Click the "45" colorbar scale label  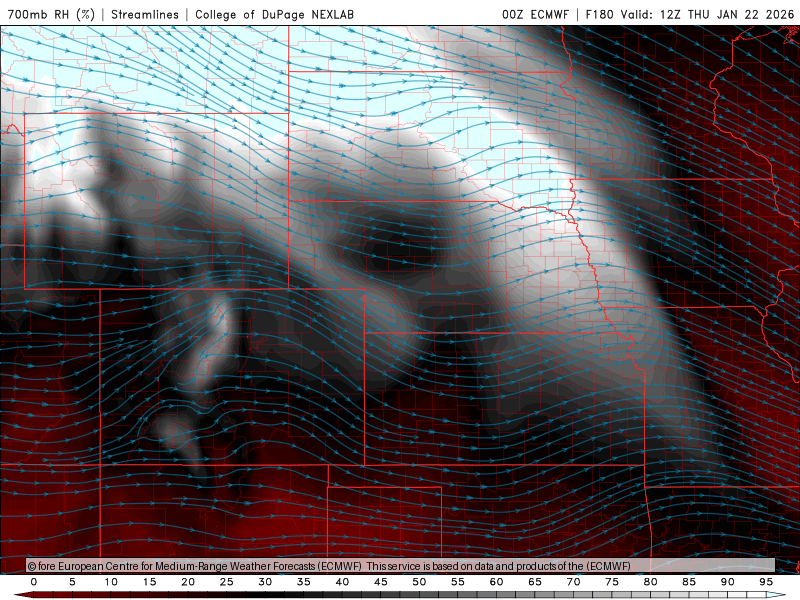tap(381, 582)
